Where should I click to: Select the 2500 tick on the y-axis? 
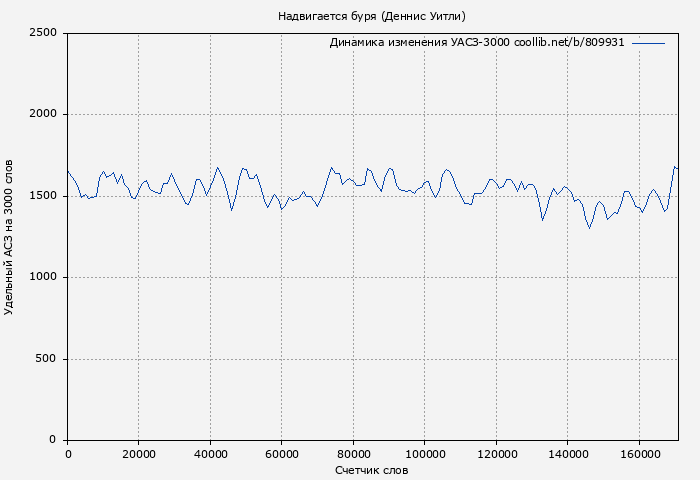point(46,33)
